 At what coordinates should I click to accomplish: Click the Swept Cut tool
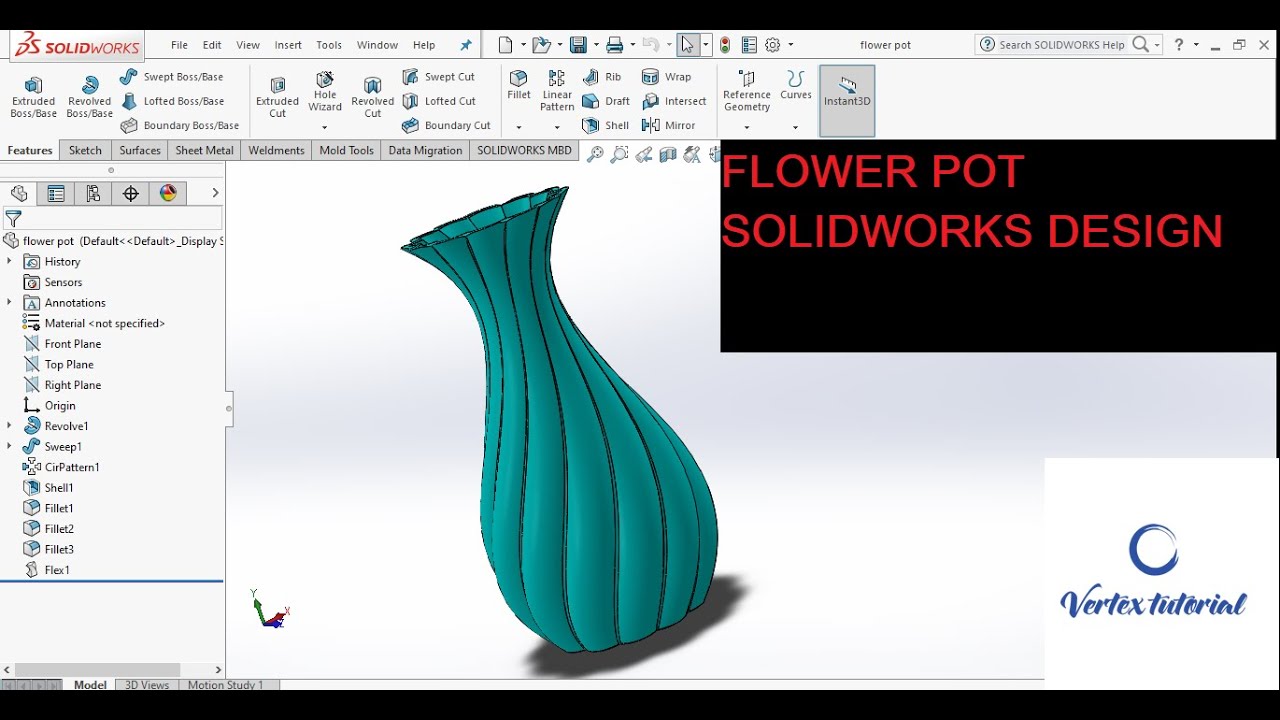tap(438, 77)
